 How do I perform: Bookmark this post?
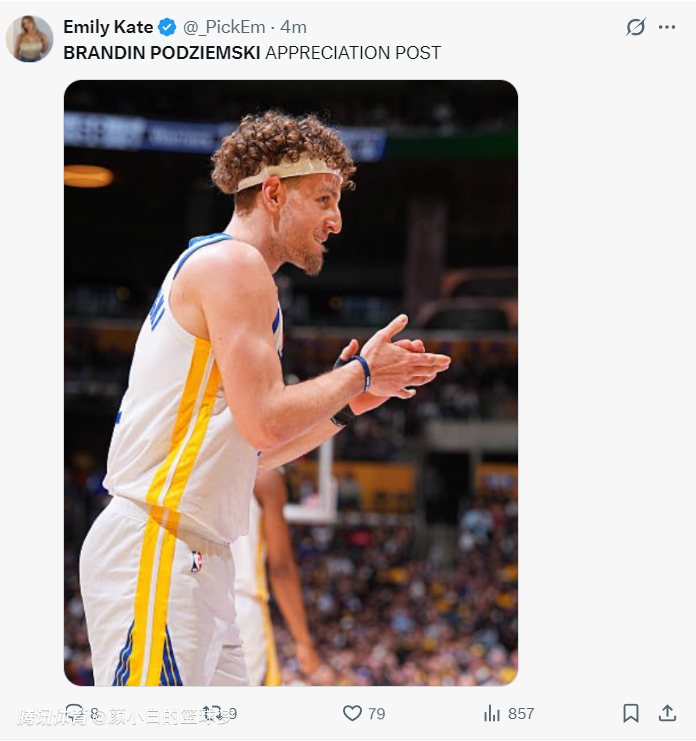[x=631, y=713]
